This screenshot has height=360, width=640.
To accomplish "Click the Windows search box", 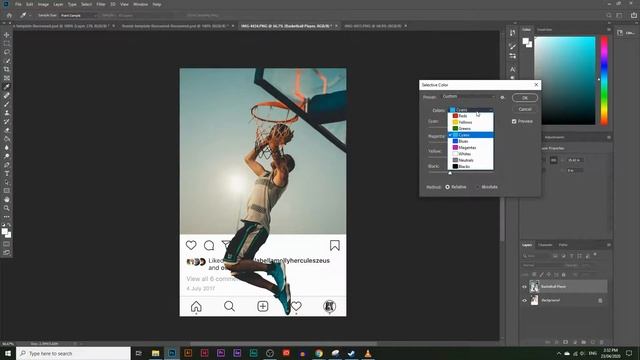I will 73,353.
